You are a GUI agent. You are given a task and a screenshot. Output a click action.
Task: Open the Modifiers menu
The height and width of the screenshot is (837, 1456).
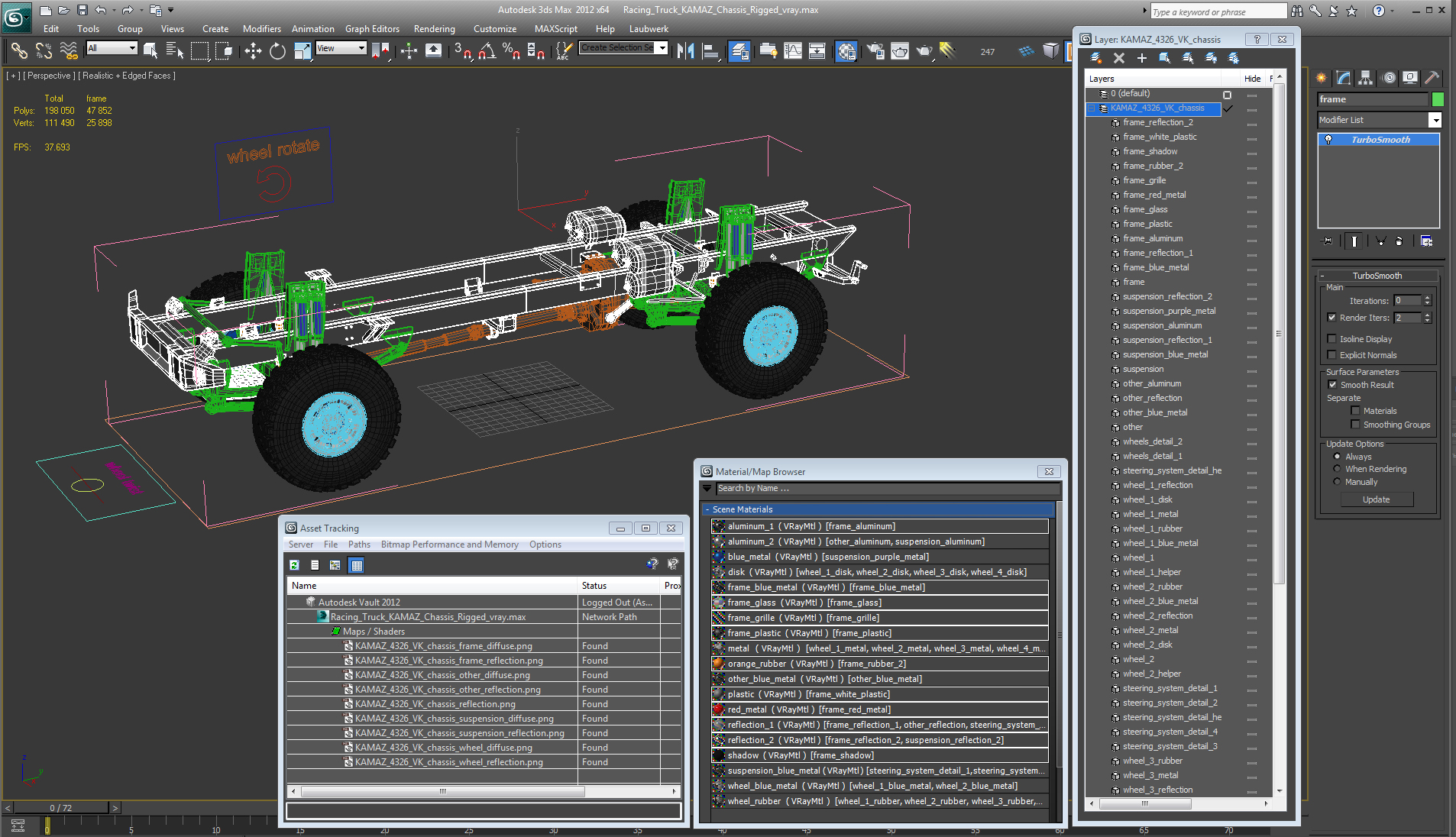pos(261,29)
